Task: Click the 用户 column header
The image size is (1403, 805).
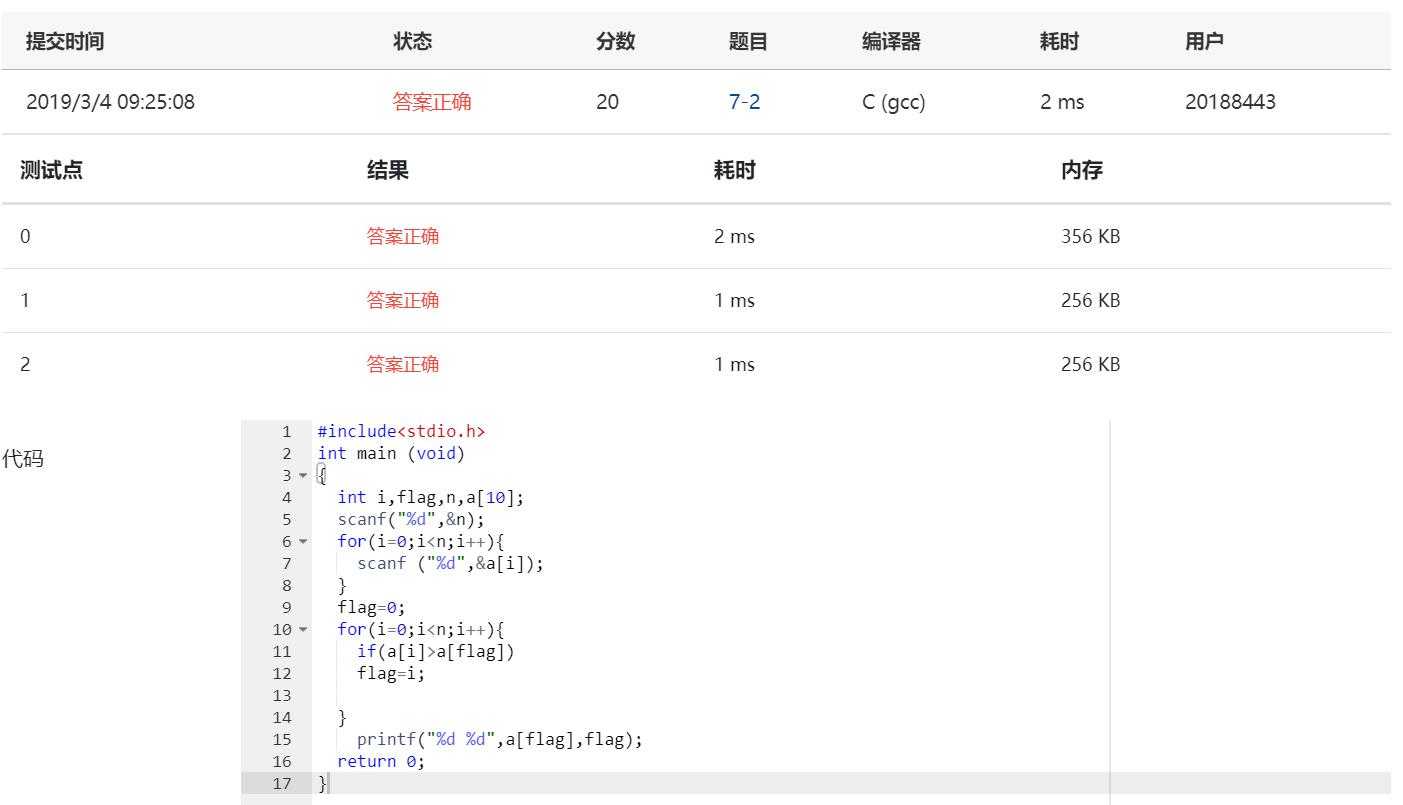Action: pyautogui.click(x=1204, y=41)
